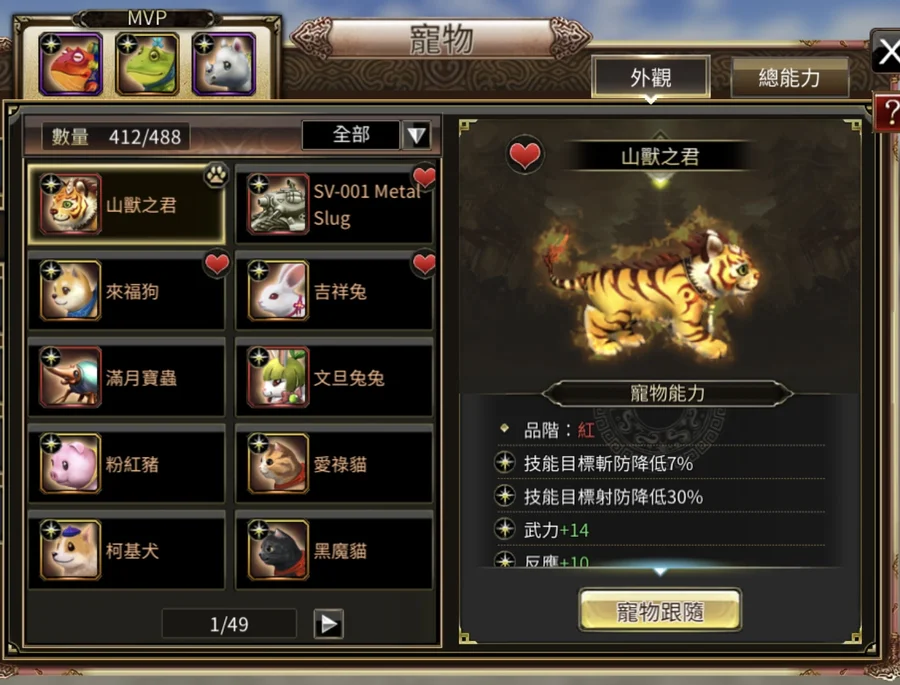This screenshot has width=900, height=685.
Task: Choose the 粉紅豬 pet icon
Action: click(70, 464)
